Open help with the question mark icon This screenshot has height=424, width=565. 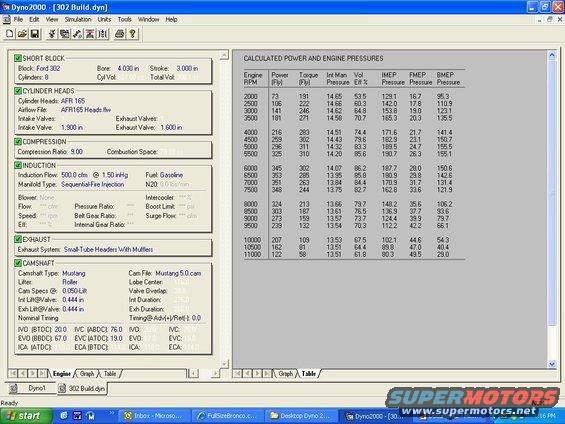133,34
